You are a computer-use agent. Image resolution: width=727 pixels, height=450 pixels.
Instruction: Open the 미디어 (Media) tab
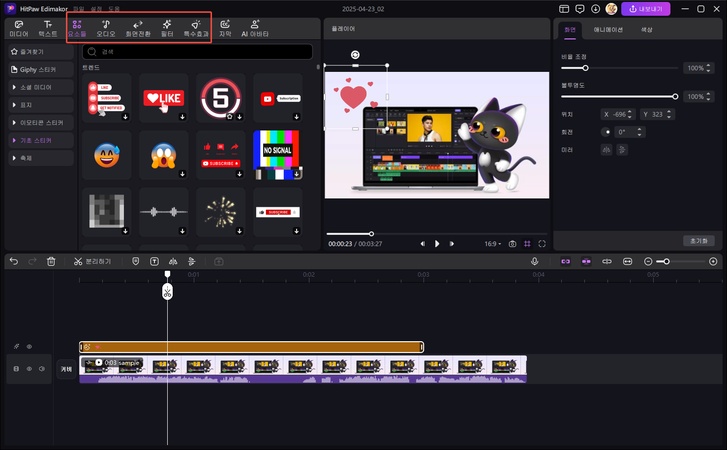(x=19, y=28)
